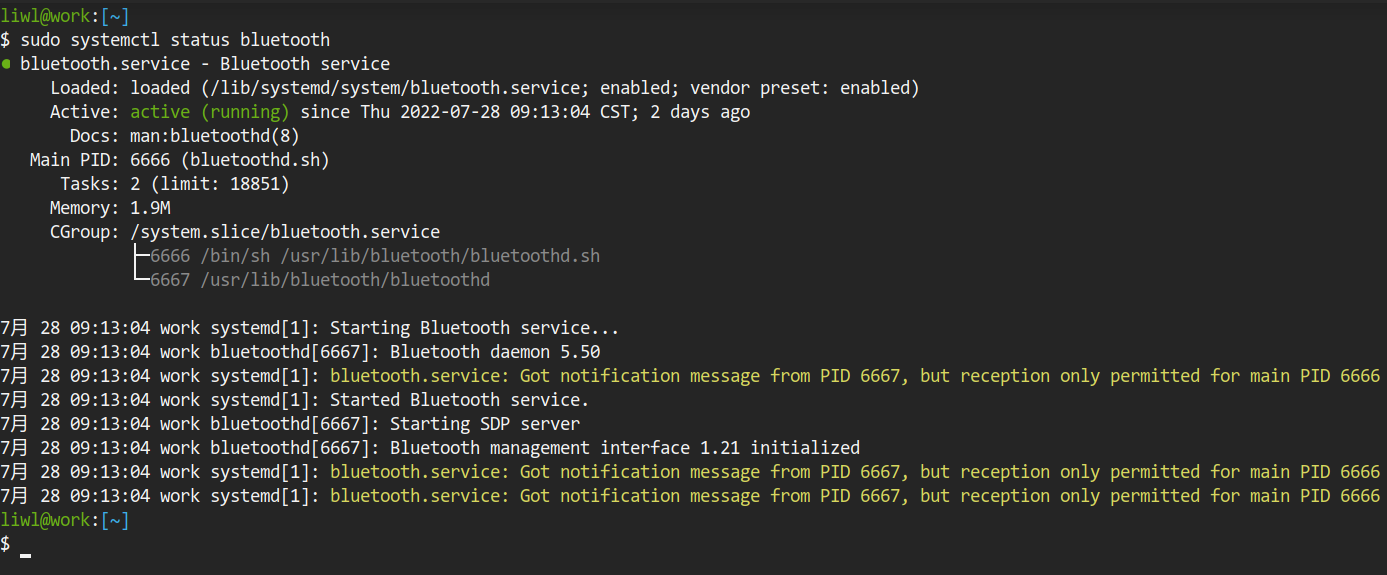The height and width of the screenshot is (575, 1387).
Task: Select the 6667 /usr/lib/bluetooth/bluetoothd tree entry
Action: click(x=320, y=280)
